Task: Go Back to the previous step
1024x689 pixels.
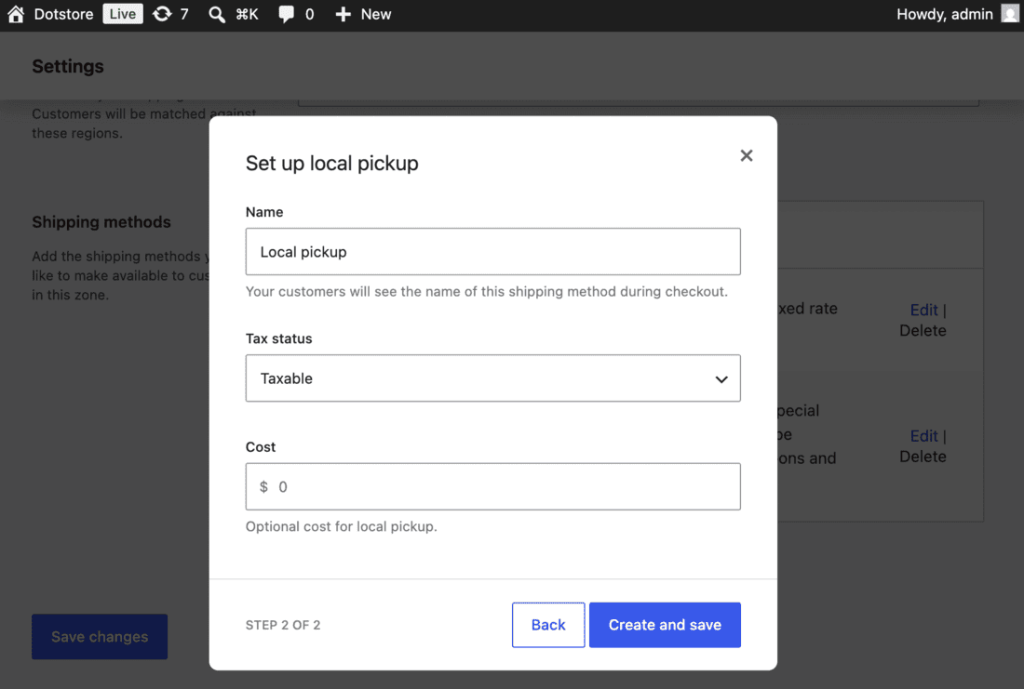Action: (x=548, y=625)
